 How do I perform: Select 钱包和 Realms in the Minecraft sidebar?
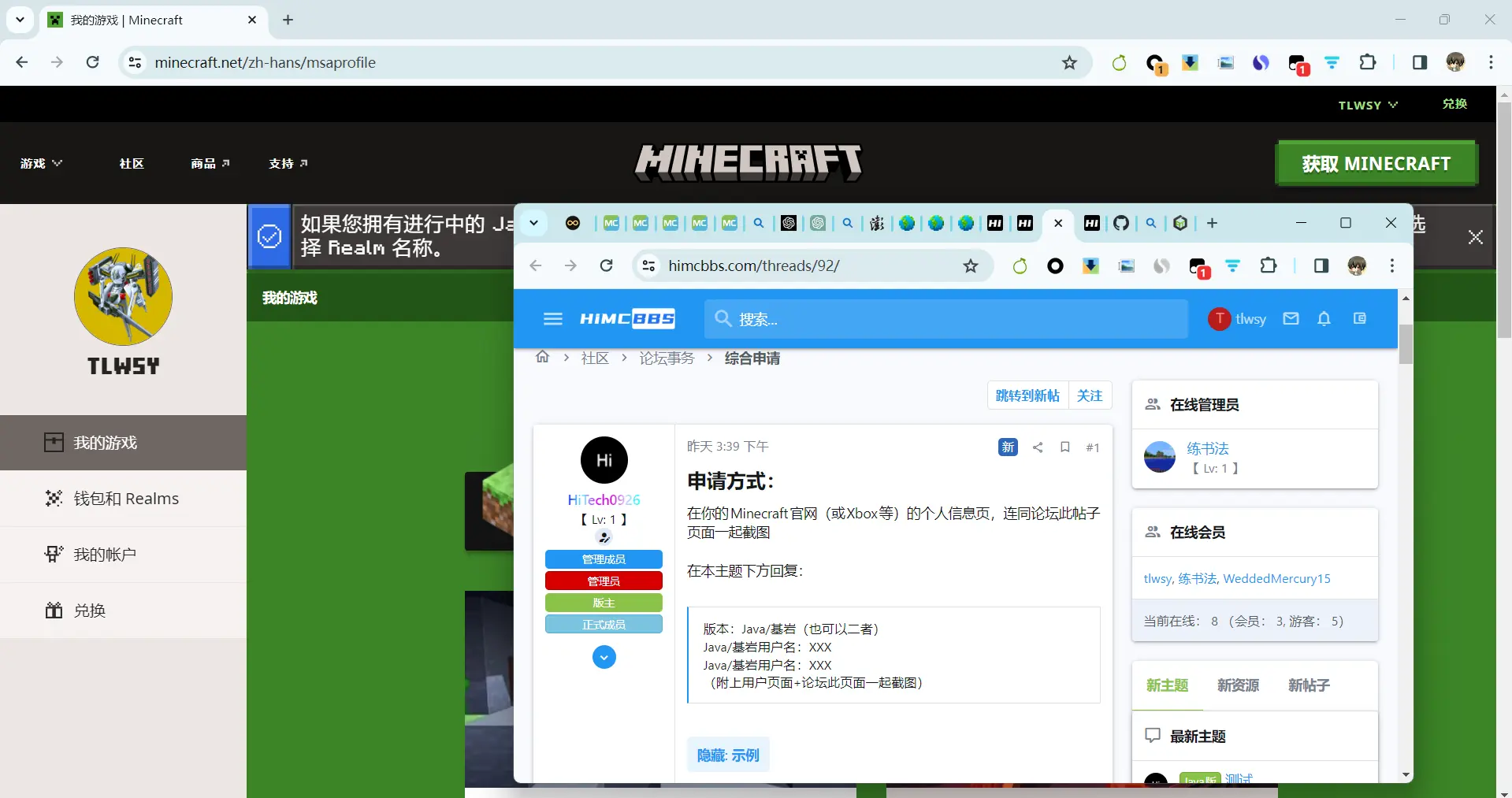(x=126, y=498)
